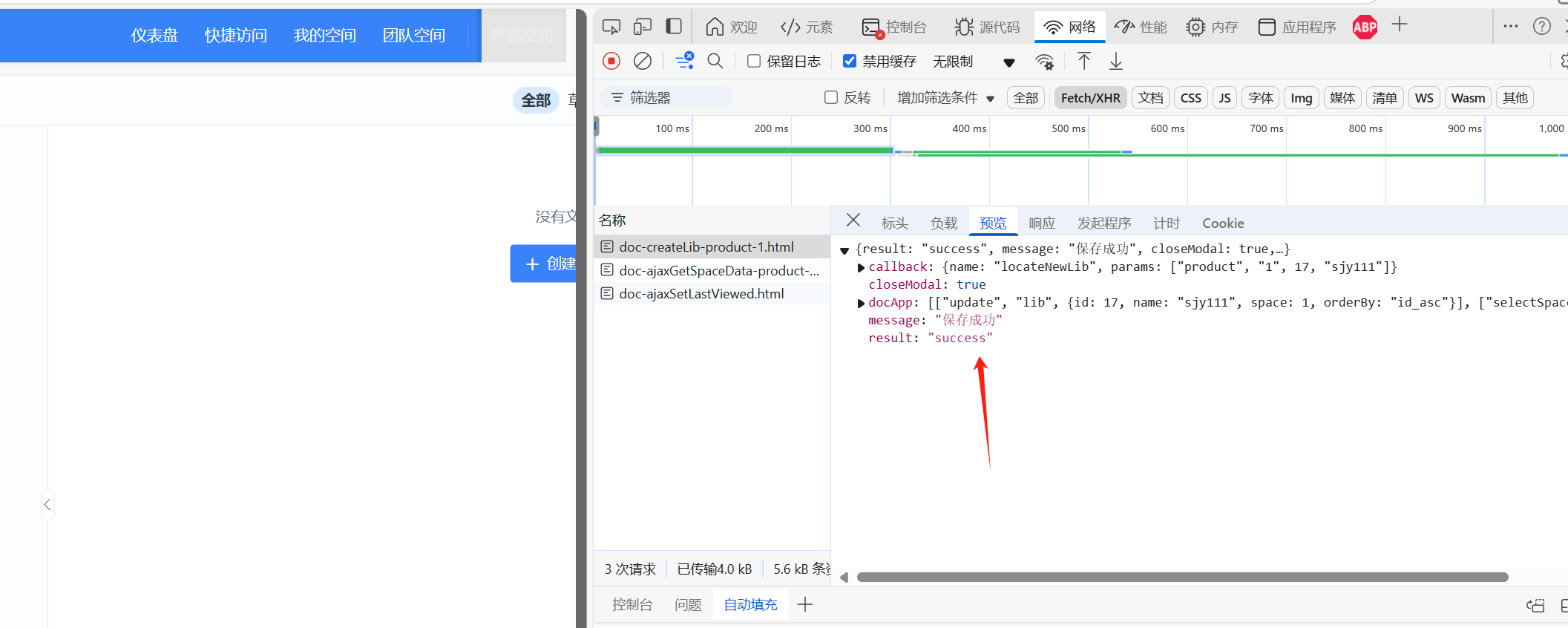The image size is (1568, 628).
Task: Open the network conditions Wi-Fi gear icon
Action: (x=1045, y=62)
